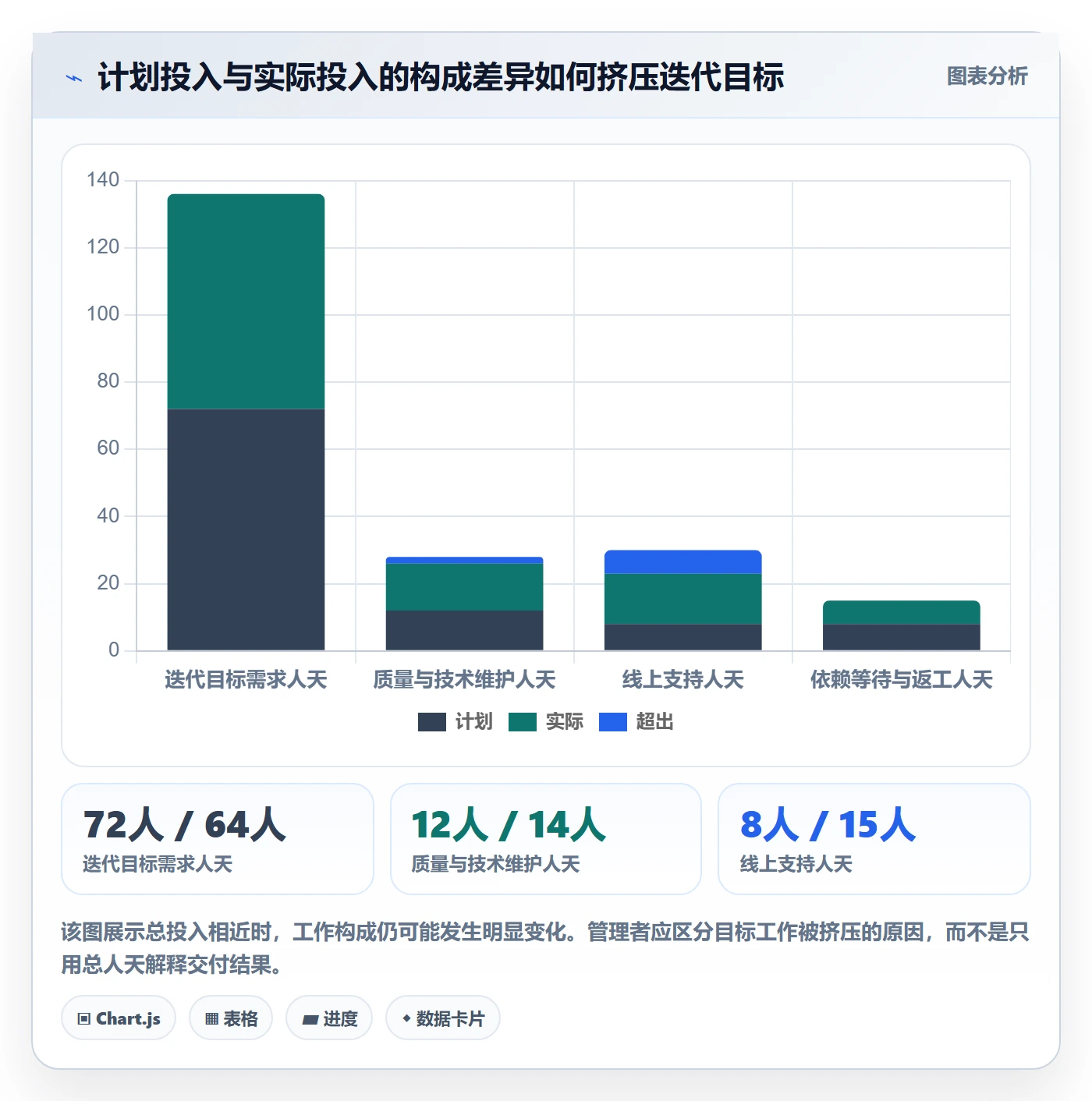1092x1101 pixels.
Task: Click the dark 计划 segment of 迭代目标需求人天 bar
Action: tap(246, 529)
